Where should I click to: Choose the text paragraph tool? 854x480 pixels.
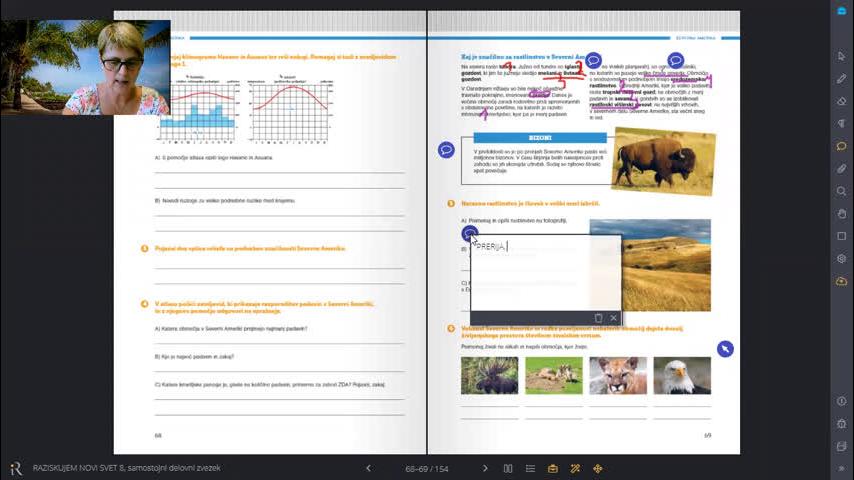point(841,123)
